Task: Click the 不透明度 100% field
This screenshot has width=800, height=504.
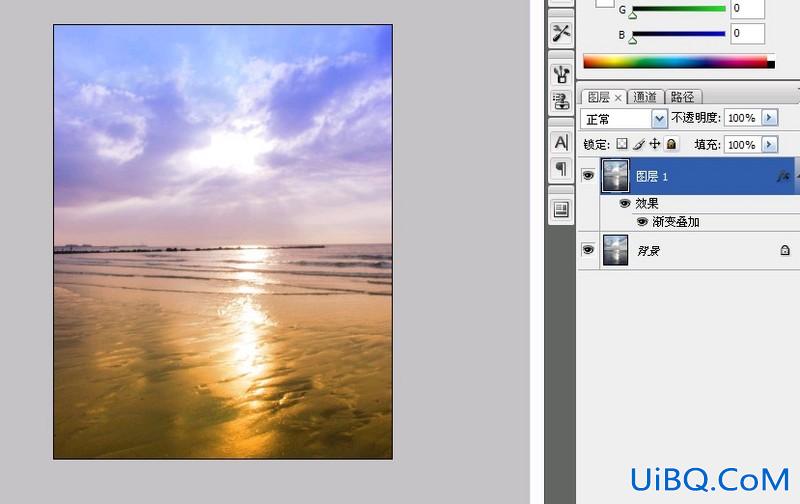Action: (742, 118)
